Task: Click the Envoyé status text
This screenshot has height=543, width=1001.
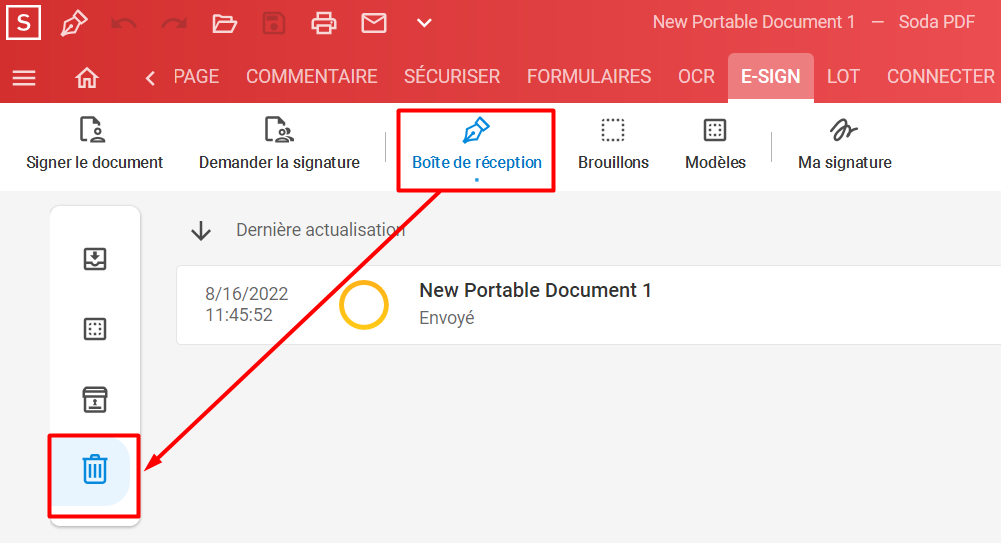Action: coord(447,318)
